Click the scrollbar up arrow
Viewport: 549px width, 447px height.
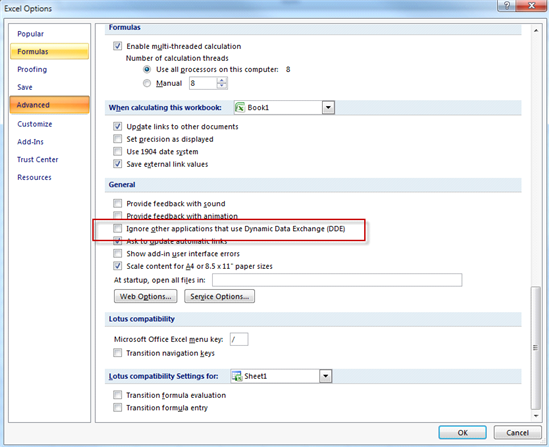(536, 31)
